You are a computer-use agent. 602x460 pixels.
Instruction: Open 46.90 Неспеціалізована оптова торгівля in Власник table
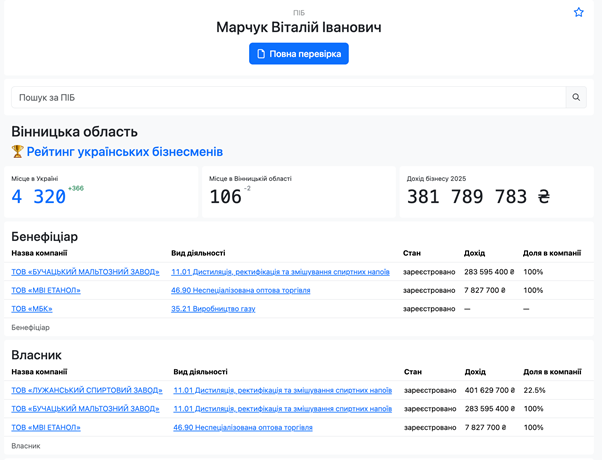coord(243,427)
